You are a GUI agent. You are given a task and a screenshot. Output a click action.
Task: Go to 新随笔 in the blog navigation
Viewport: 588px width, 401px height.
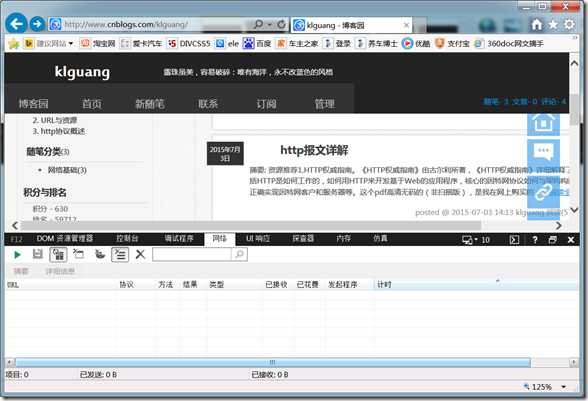point(150,104)
